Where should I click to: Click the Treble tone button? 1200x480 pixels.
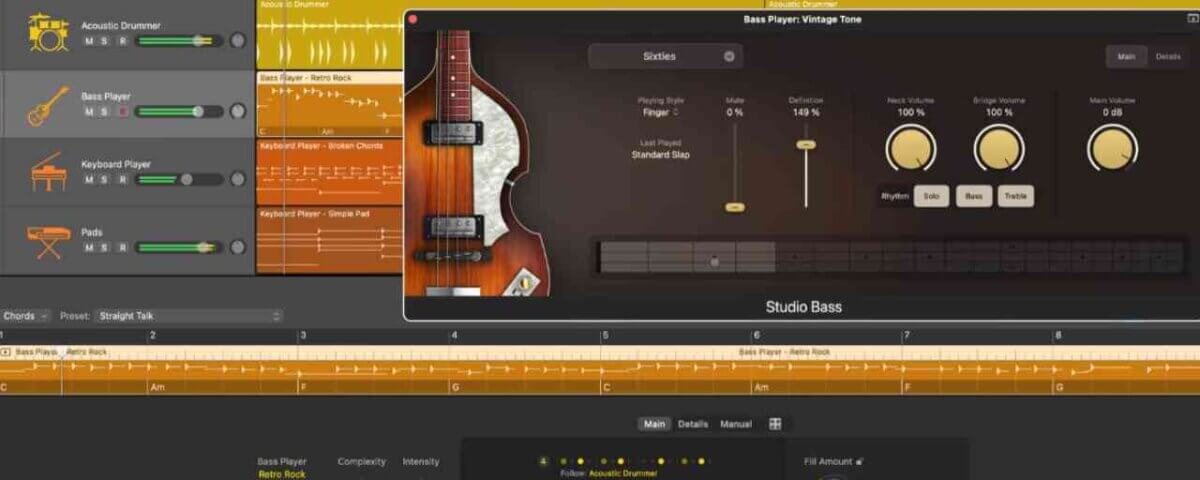1015,197
